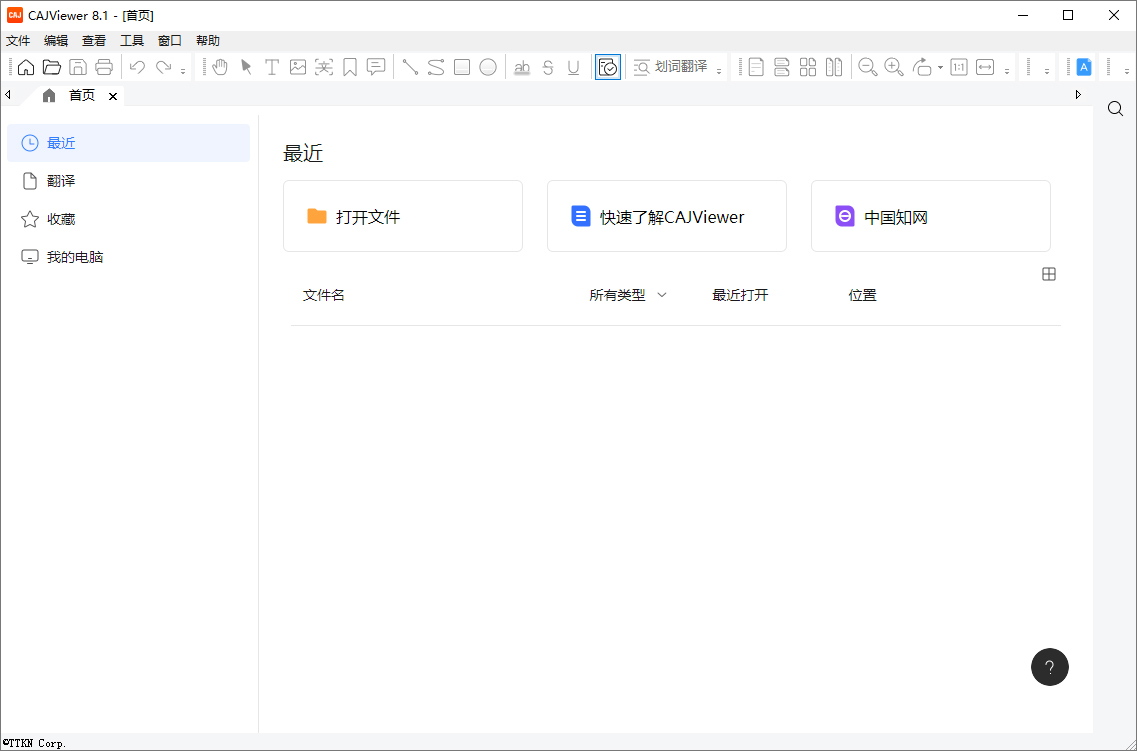Select the straight line drawing tool
The height and width of the screenshot is (751, 1137).
(x=410, y=67)
